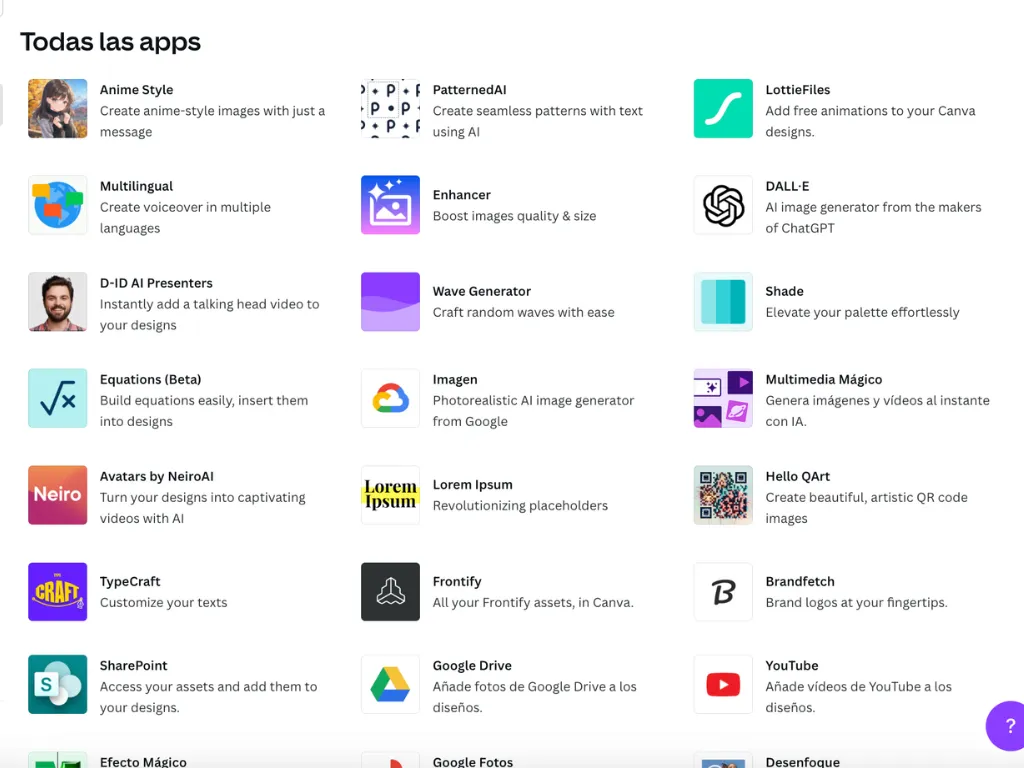Image resolution: width=1024 pixels, height=768 pixels.
Task: Select the Multilingual globe icon
Action: pyautogui.click(x=57, y=205)
